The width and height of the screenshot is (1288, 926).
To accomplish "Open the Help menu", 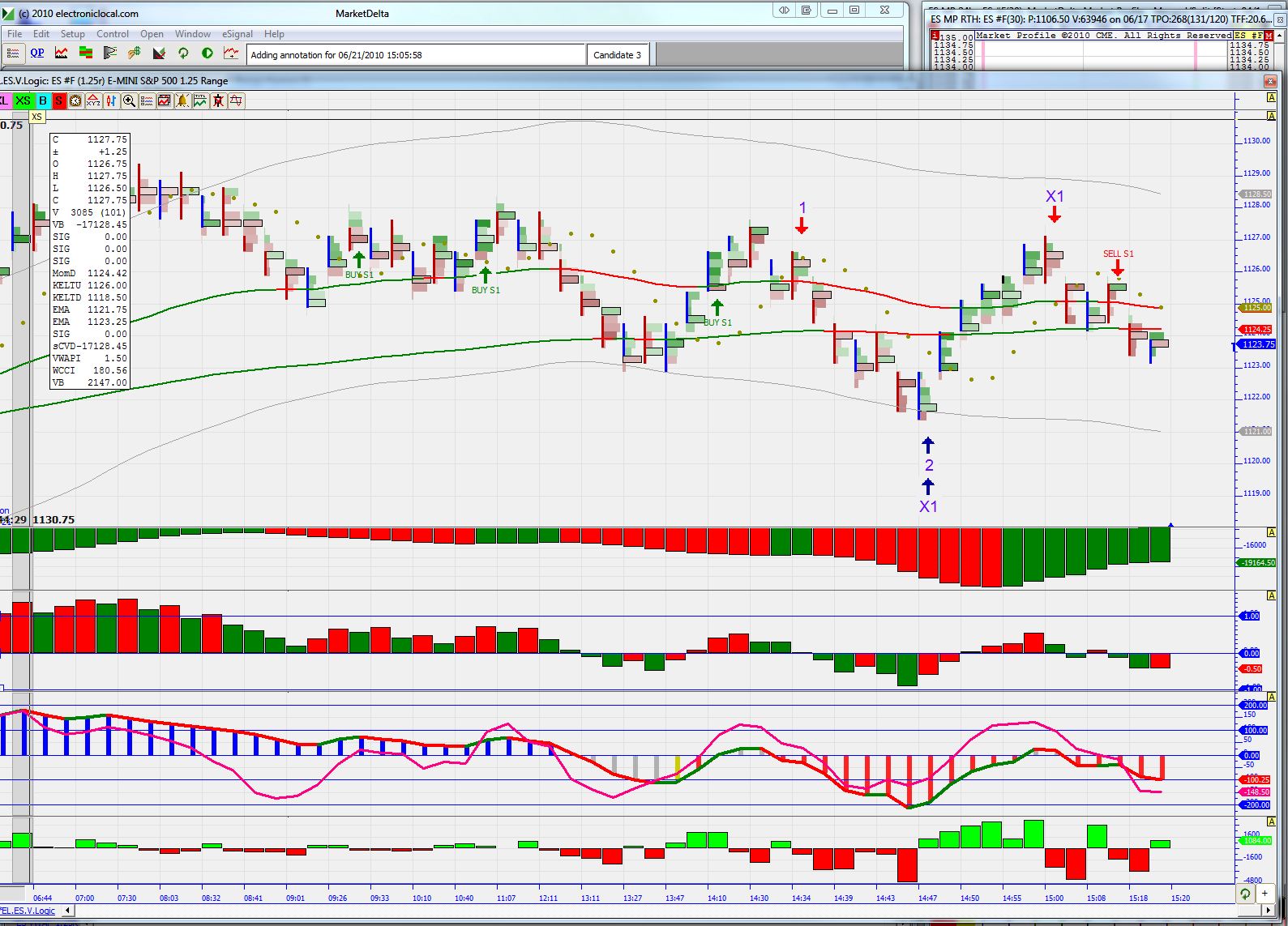I will pos(274,34).
